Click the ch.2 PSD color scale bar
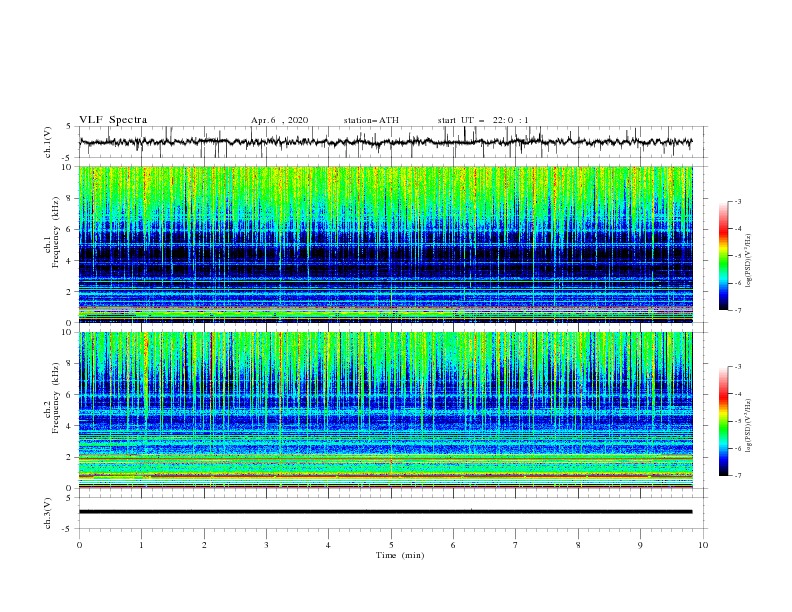This screenshot has height=612, width=792. click(724, 421)
